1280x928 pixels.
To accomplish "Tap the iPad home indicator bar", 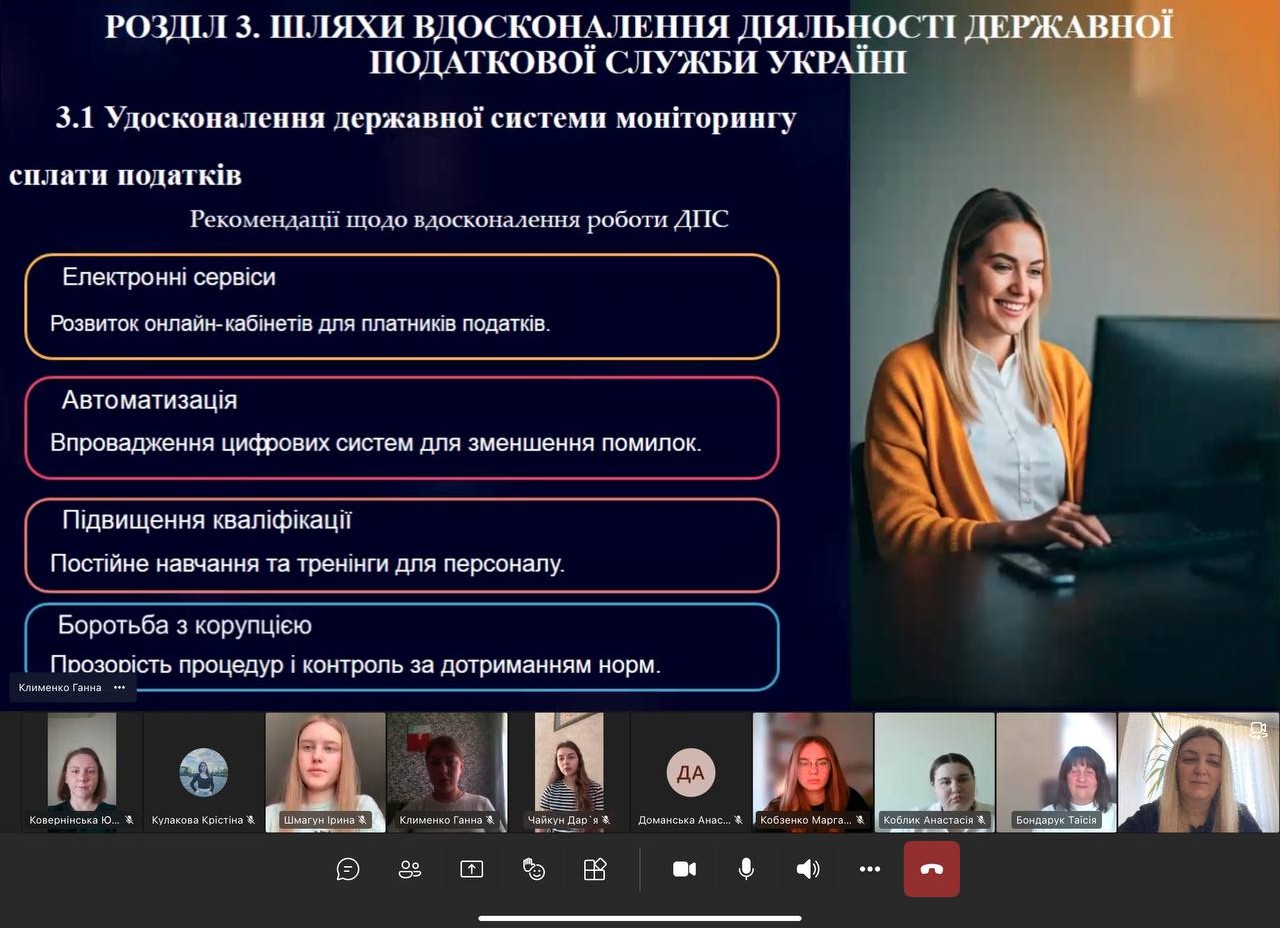I will [640, 918].
